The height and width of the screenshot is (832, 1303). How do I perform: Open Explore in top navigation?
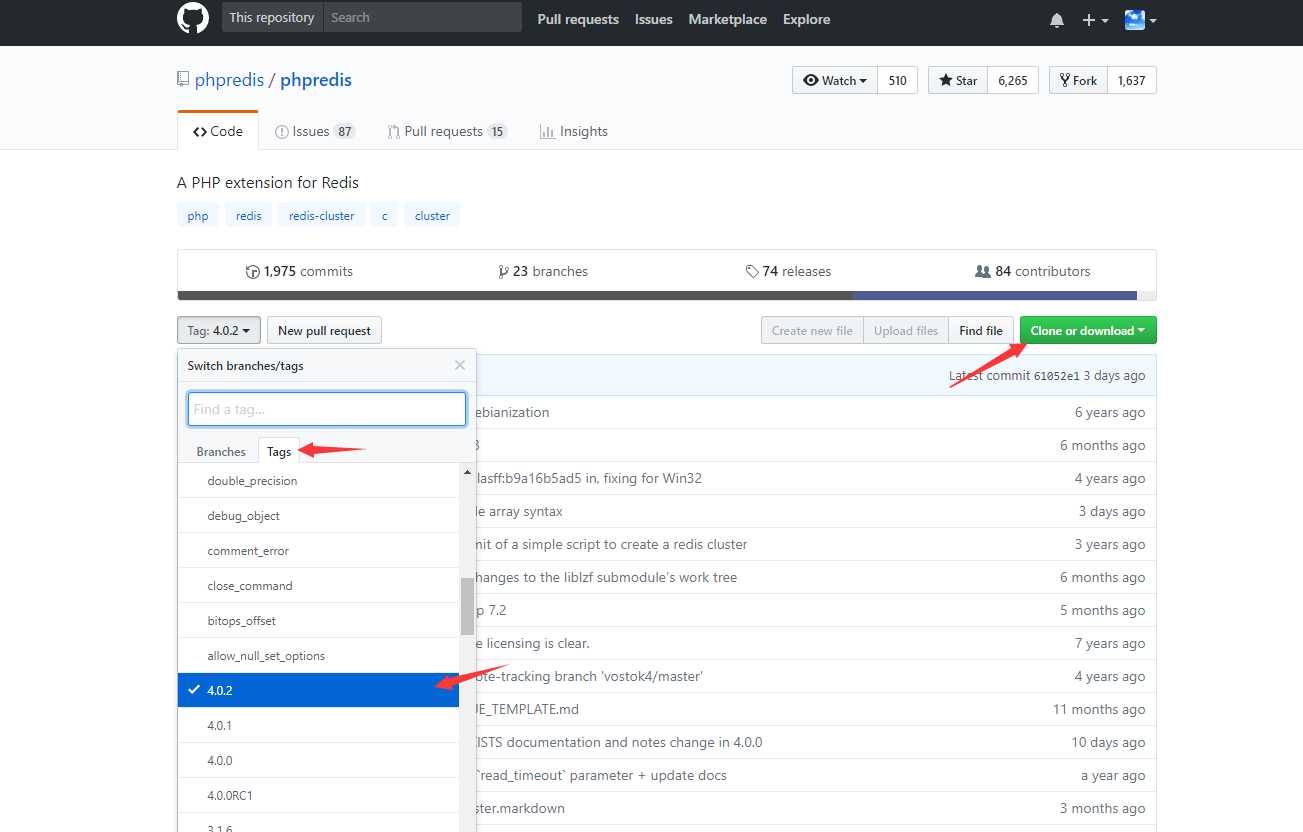pos(806,19)
